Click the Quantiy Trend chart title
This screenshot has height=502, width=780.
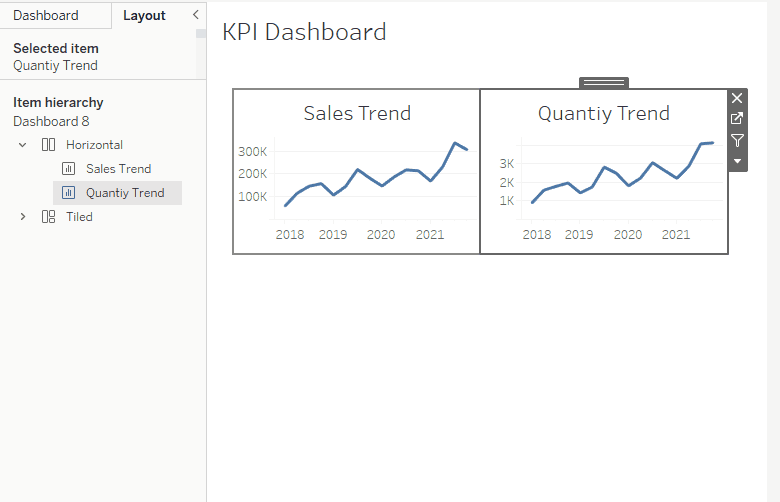pyautogui.click(x=603, y=113)
